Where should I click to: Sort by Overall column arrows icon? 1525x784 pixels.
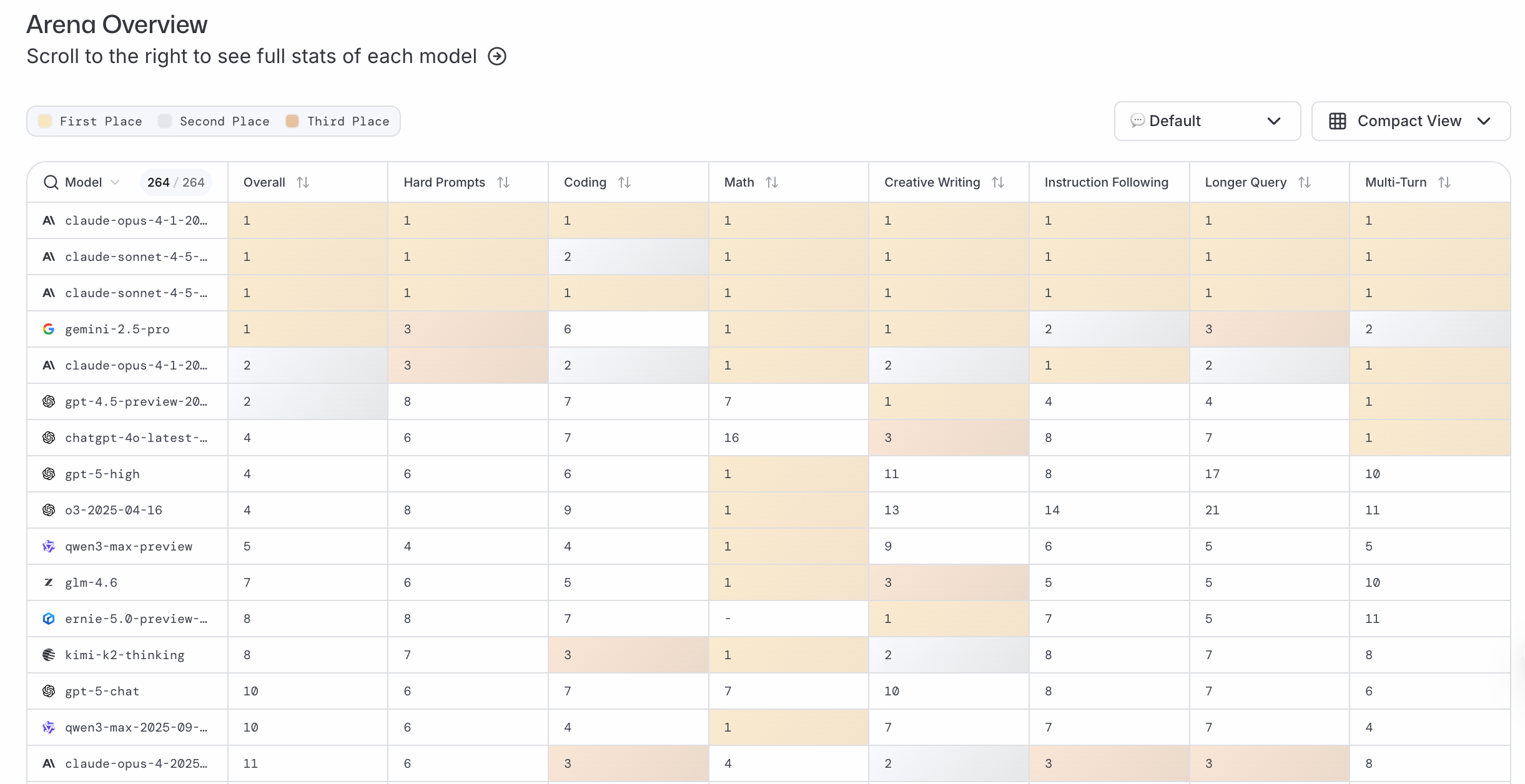pyautogui.click(x=303, y=182)
